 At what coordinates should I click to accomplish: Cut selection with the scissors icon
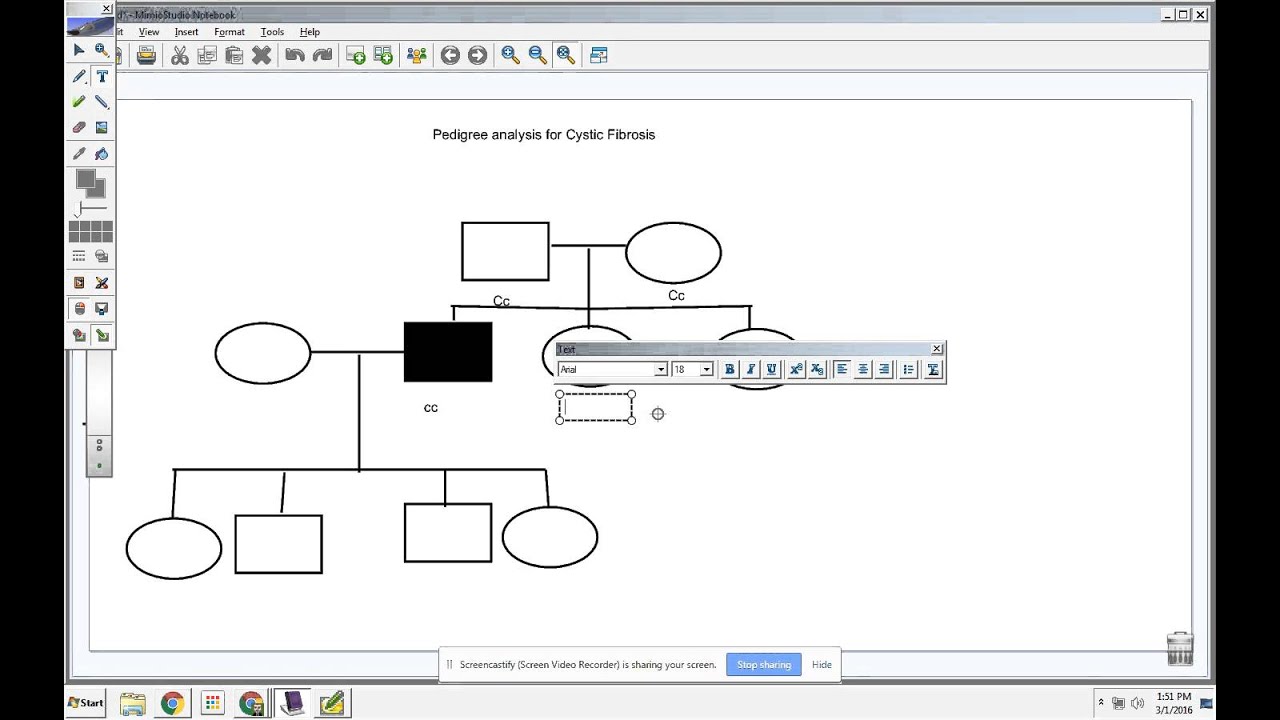[180, 55]
